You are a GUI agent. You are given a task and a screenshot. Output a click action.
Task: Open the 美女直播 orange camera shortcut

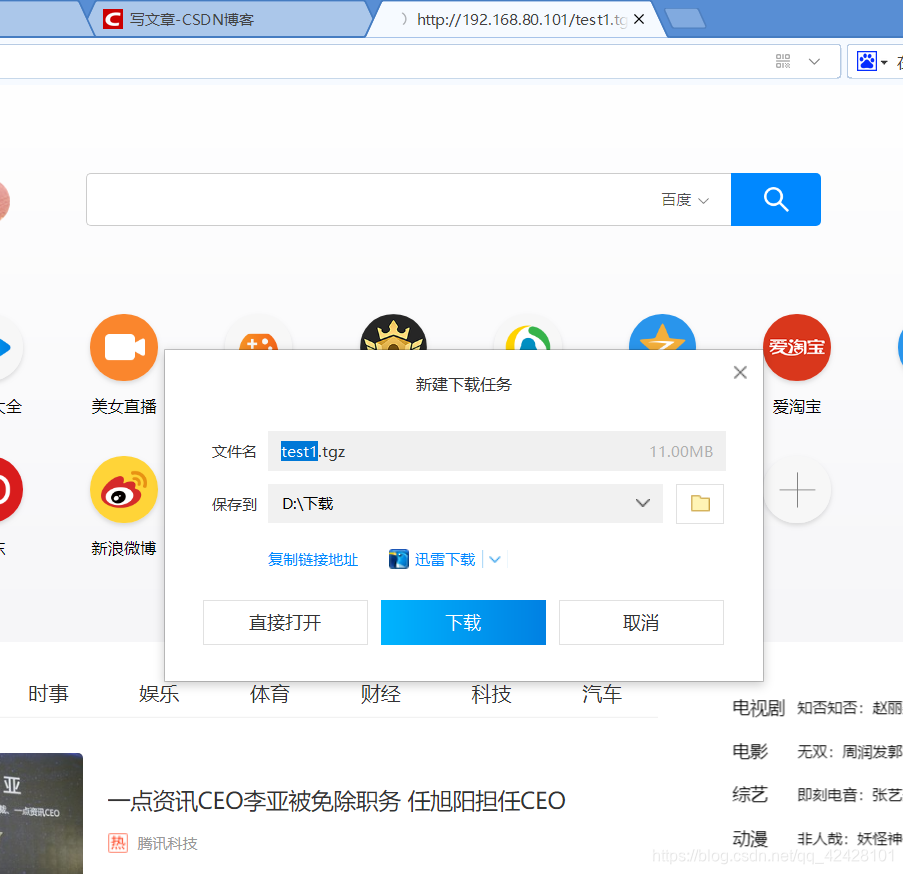pyautogui.click(x=124, y=347)
